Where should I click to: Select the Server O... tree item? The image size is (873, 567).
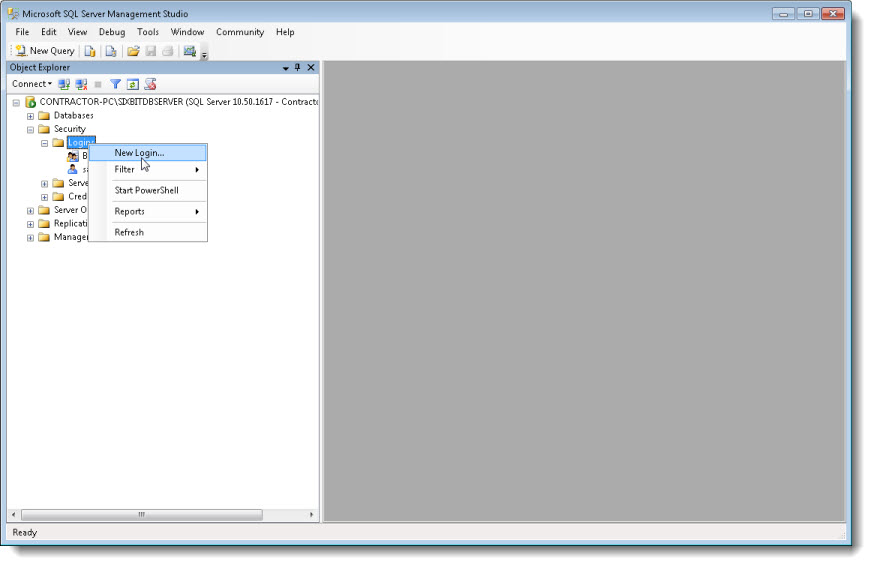pos(70,210)
